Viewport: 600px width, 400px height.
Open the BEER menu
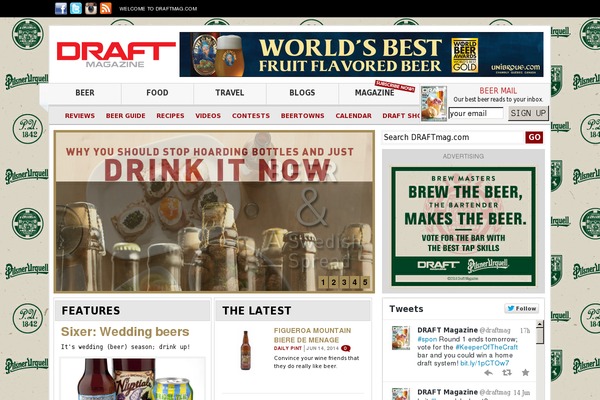pyautogui.click(x=85, y=93)
